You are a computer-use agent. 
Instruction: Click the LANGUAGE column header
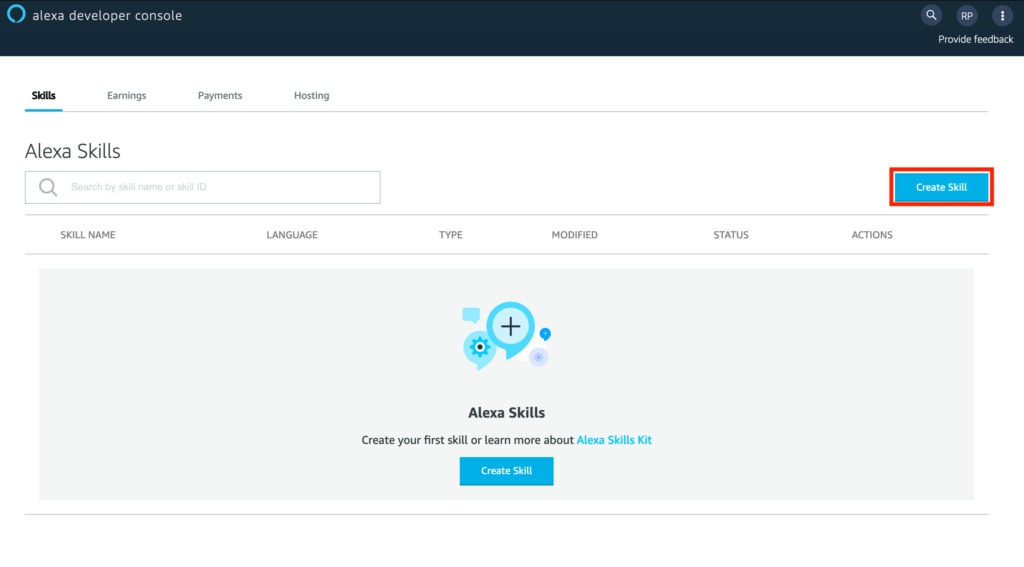point(292,235)
